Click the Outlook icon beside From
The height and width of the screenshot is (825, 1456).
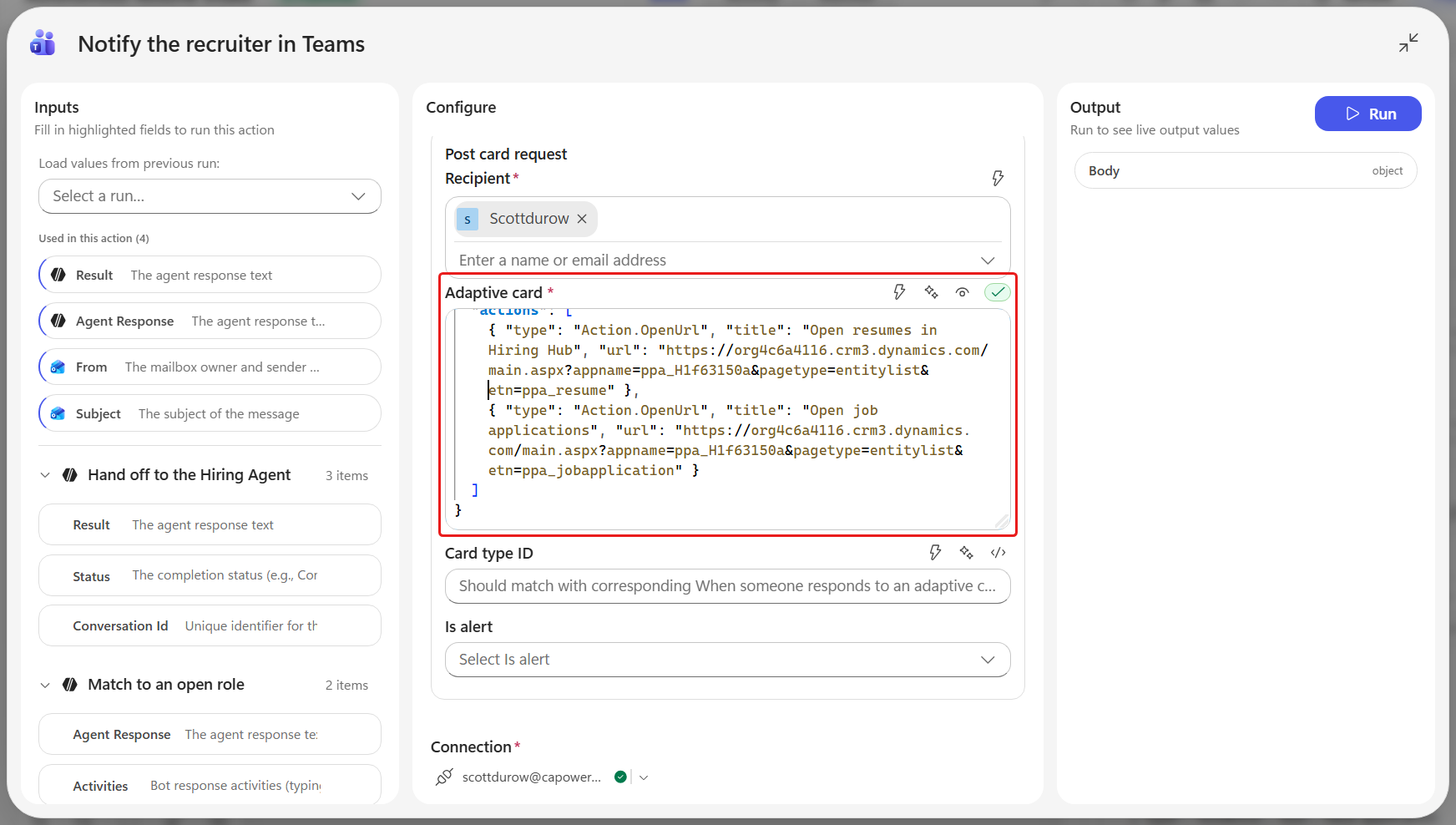click(58, 367)
